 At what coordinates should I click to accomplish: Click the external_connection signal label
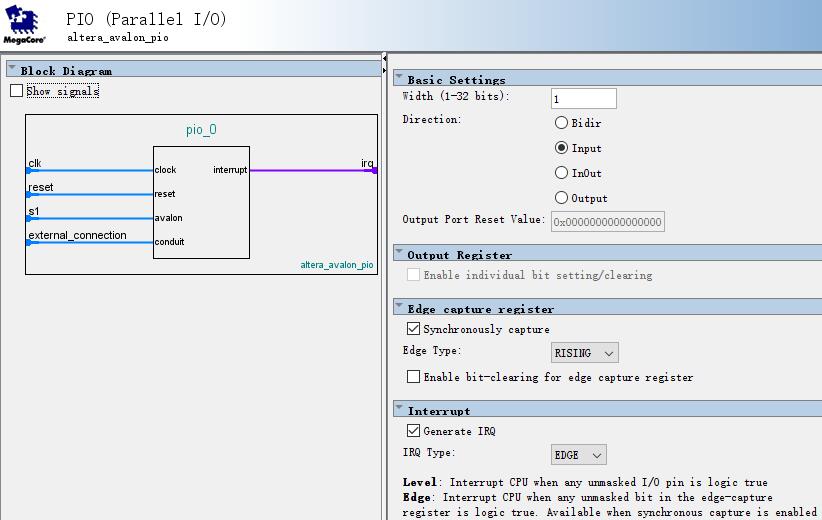[78, 235]
